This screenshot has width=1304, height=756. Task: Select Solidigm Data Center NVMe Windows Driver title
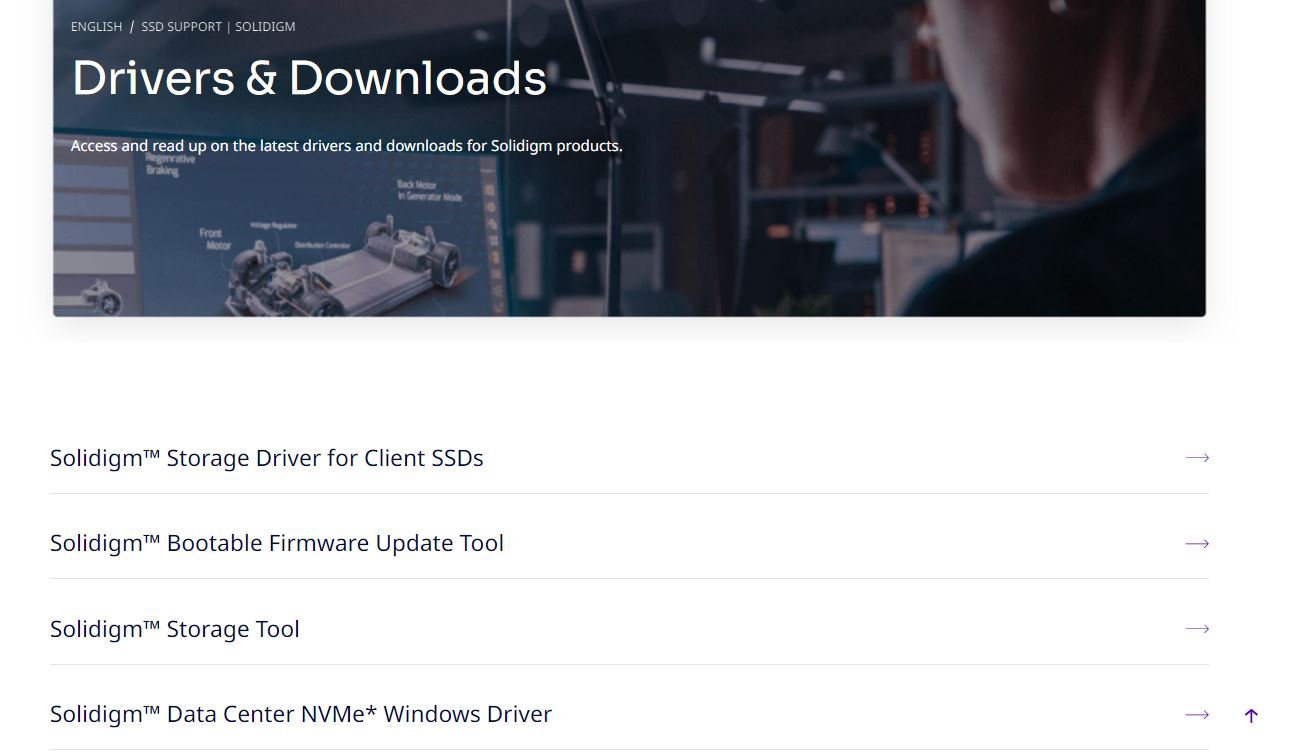pos(301,714)
